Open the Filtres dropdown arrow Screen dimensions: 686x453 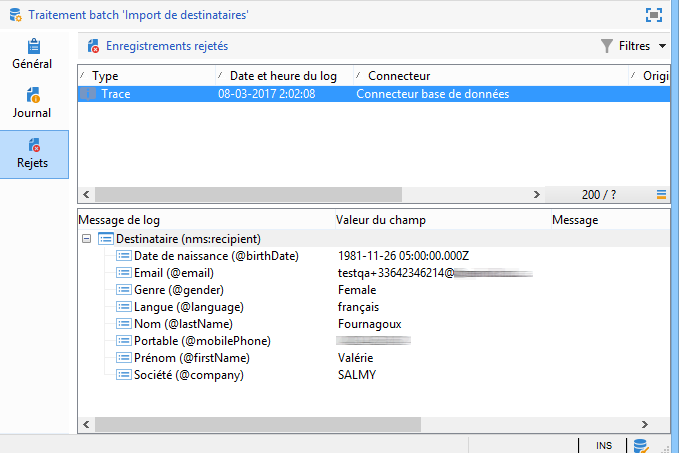662,46
